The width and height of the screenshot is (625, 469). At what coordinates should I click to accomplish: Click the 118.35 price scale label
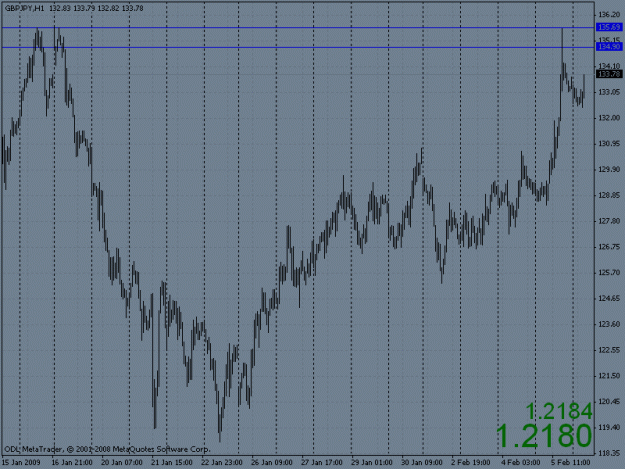[x=609, y=453]
